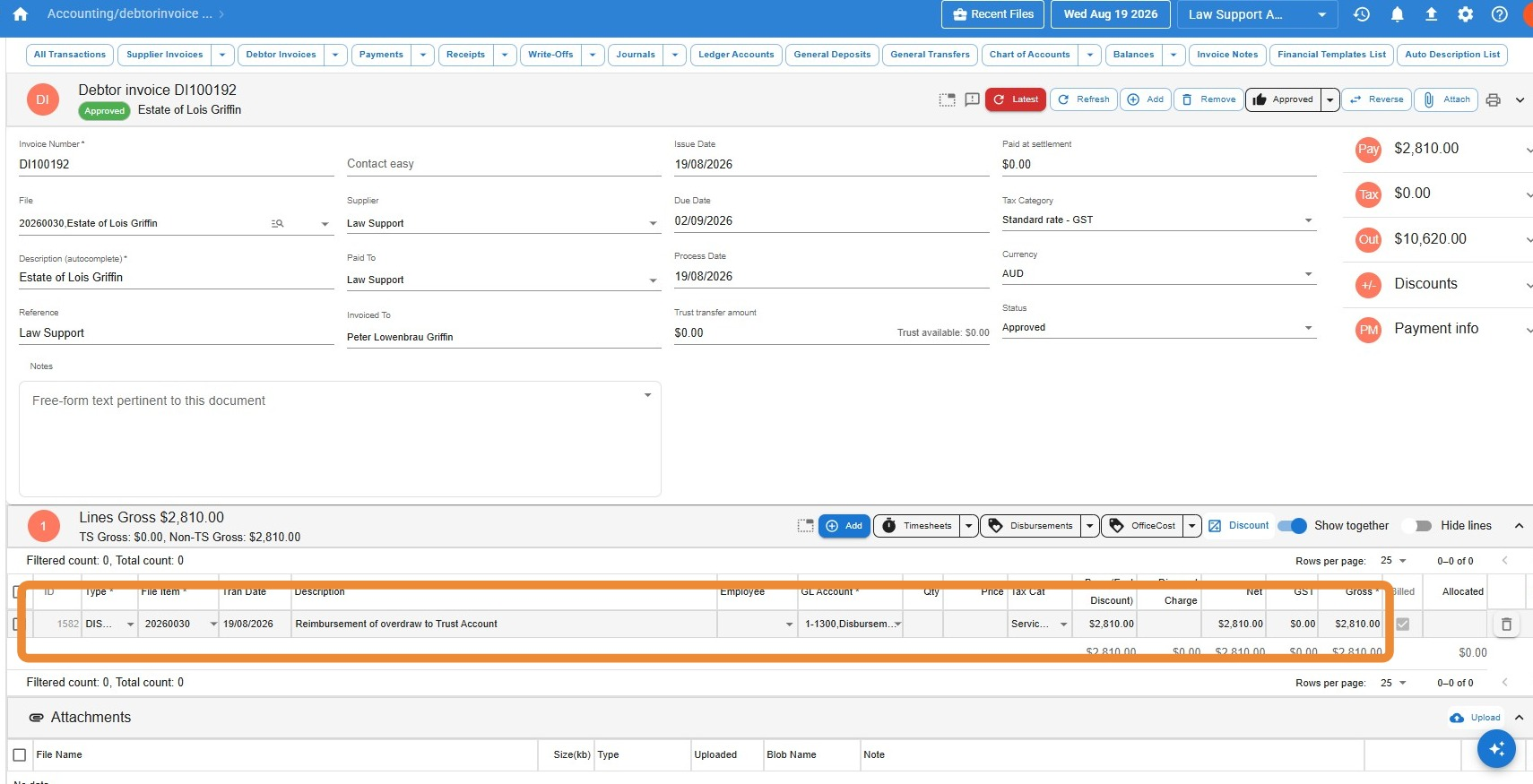Open the Approved button dropdown arrow
The height and width of the screenshot is (784, 1533).
click(x=1330, y=99)
